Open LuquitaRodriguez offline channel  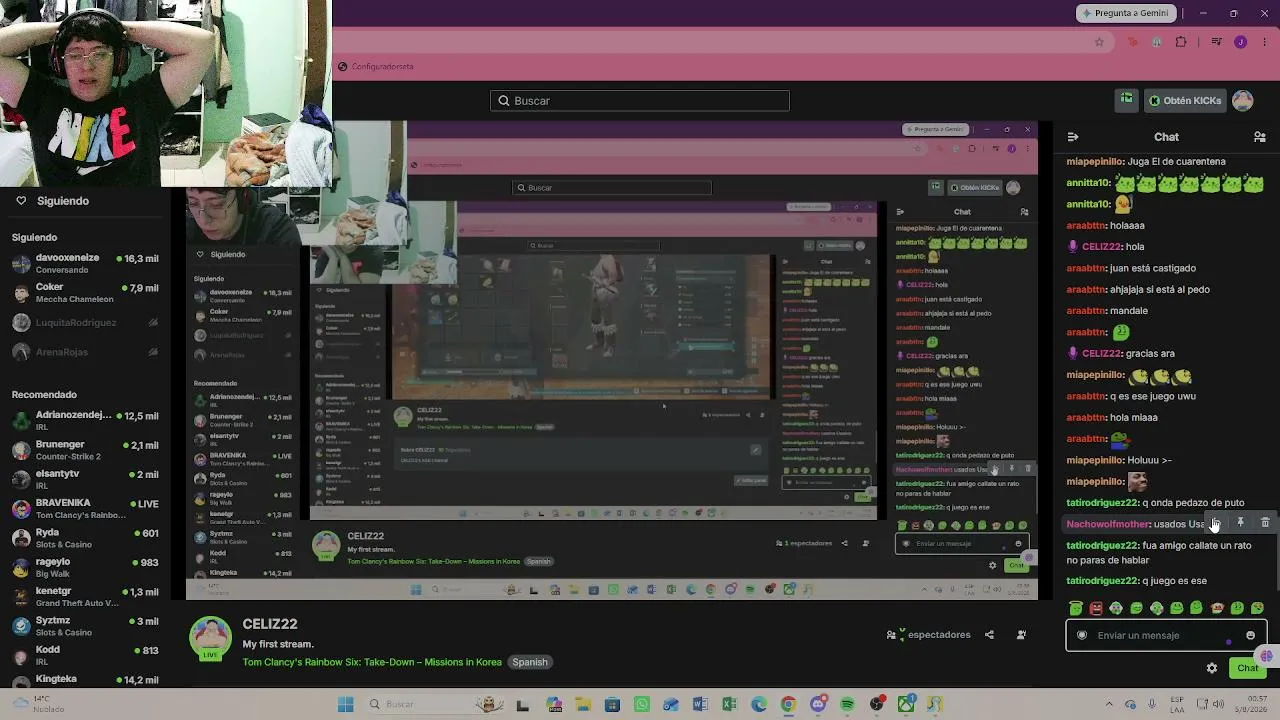click(x=85, y=322)
